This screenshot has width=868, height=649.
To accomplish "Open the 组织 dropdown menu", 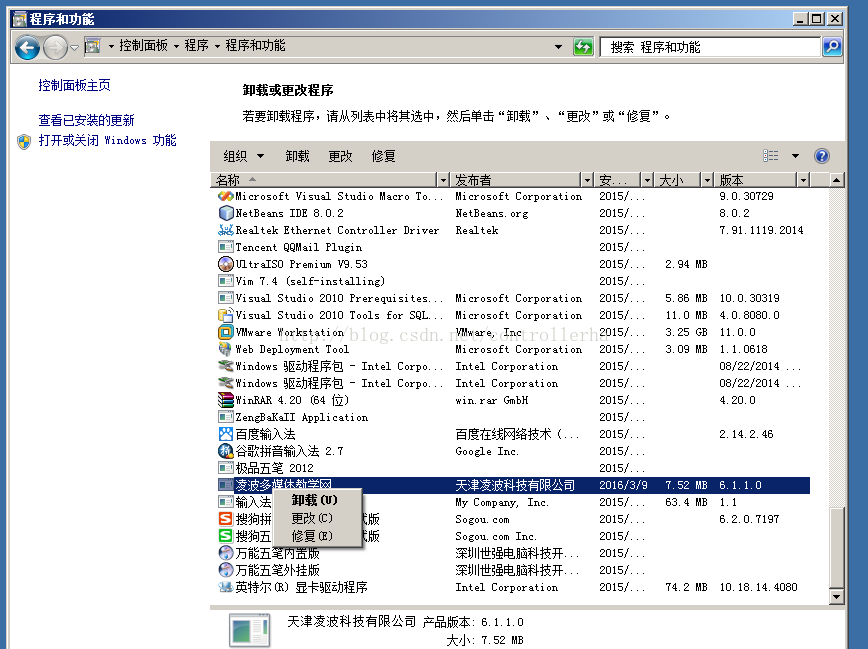I will click(243, 156).
